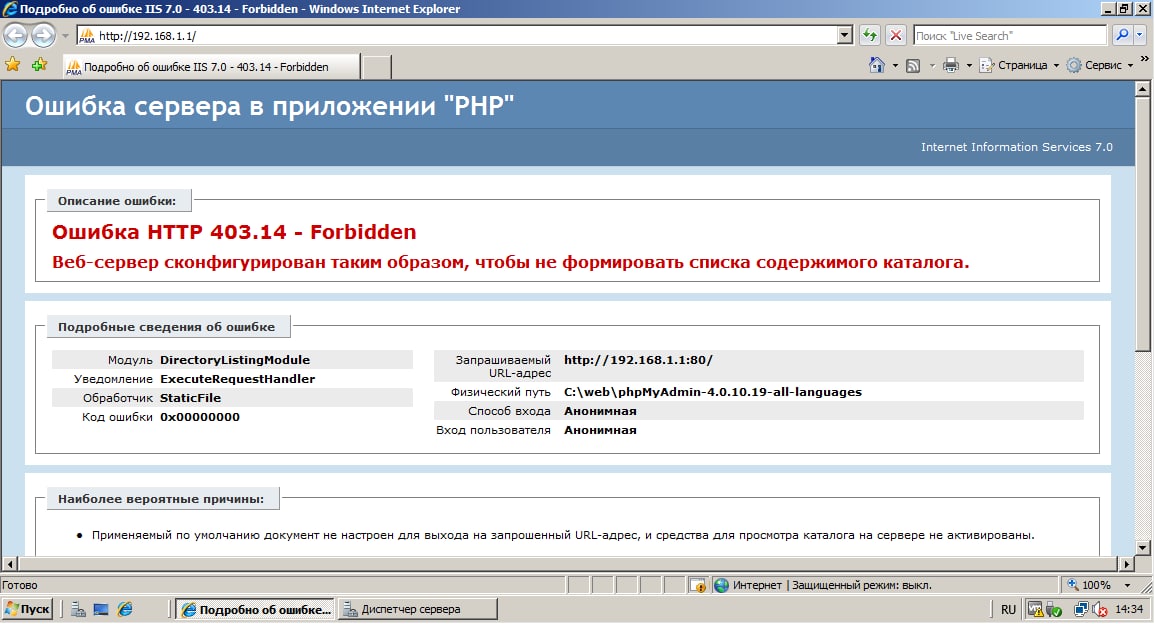Activate the Подробно об ошибке taskbar button
1155x624 pixels.
[x=255, y=609]
